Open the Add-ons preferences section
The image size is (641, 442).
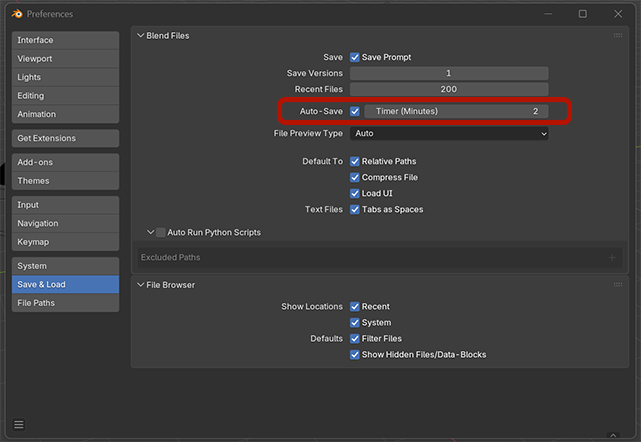click(x=65, y=162)
